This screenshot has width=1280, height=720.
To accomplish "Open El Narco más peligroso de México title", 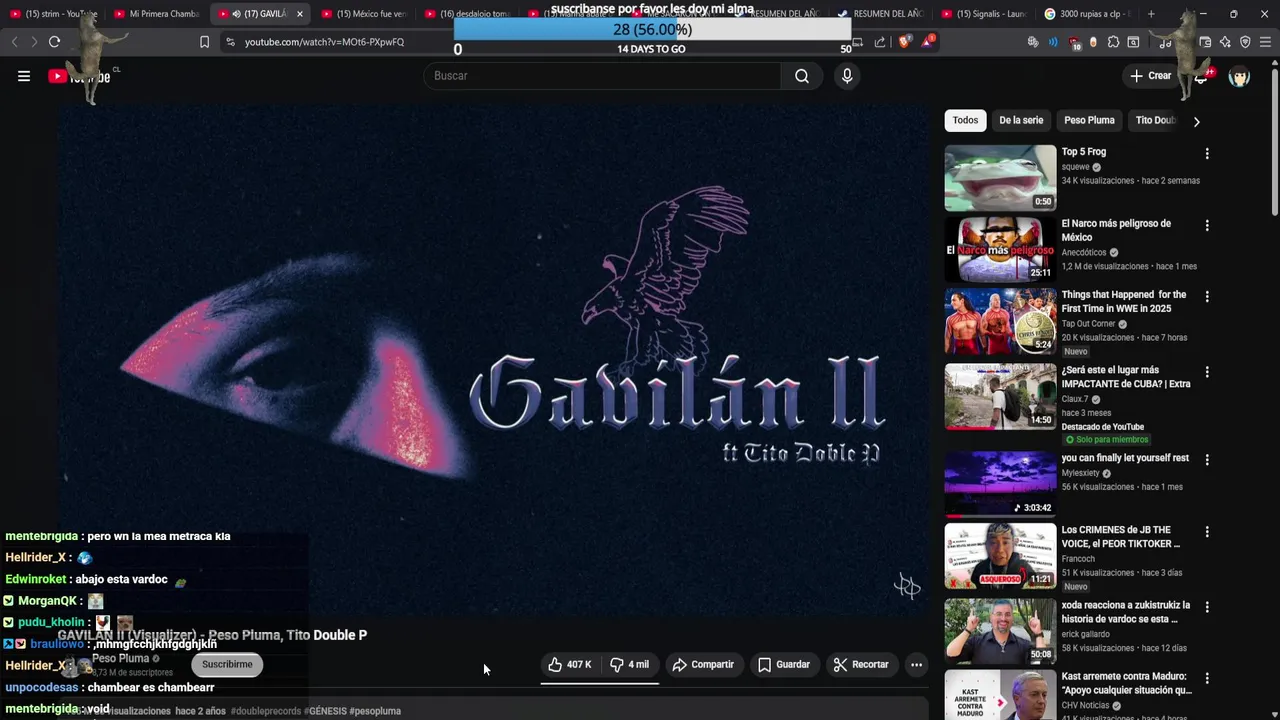I will (x=1116, y=230).
